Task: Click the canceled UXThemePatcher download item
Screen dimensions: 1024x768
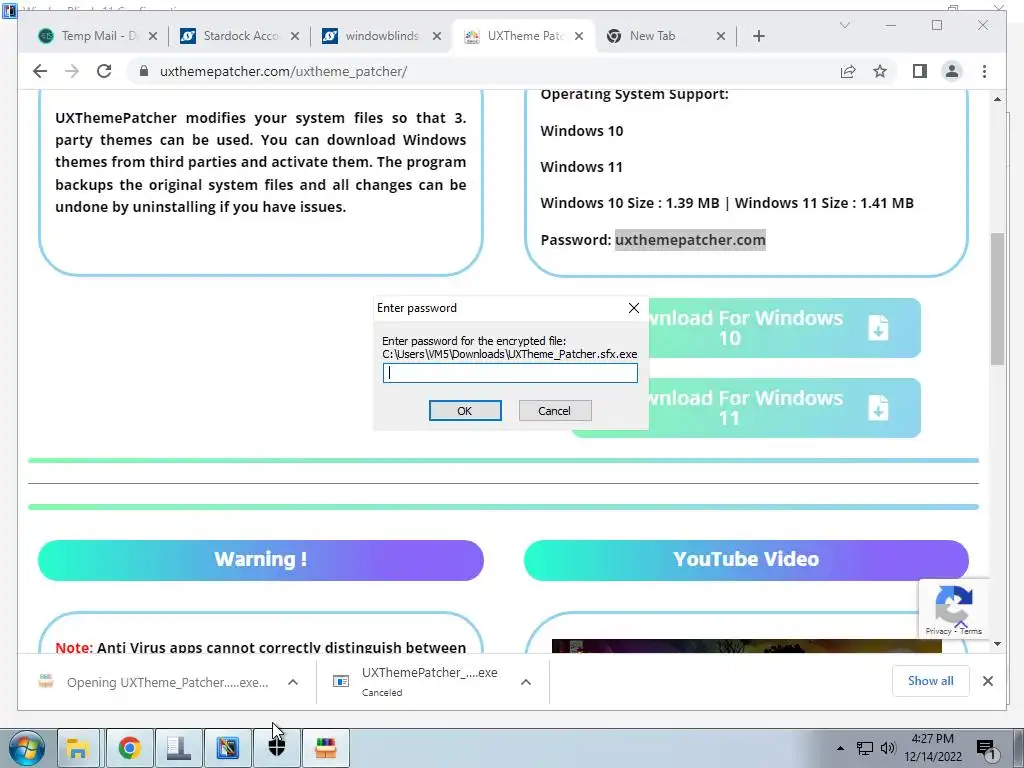Action: point(416,682)
